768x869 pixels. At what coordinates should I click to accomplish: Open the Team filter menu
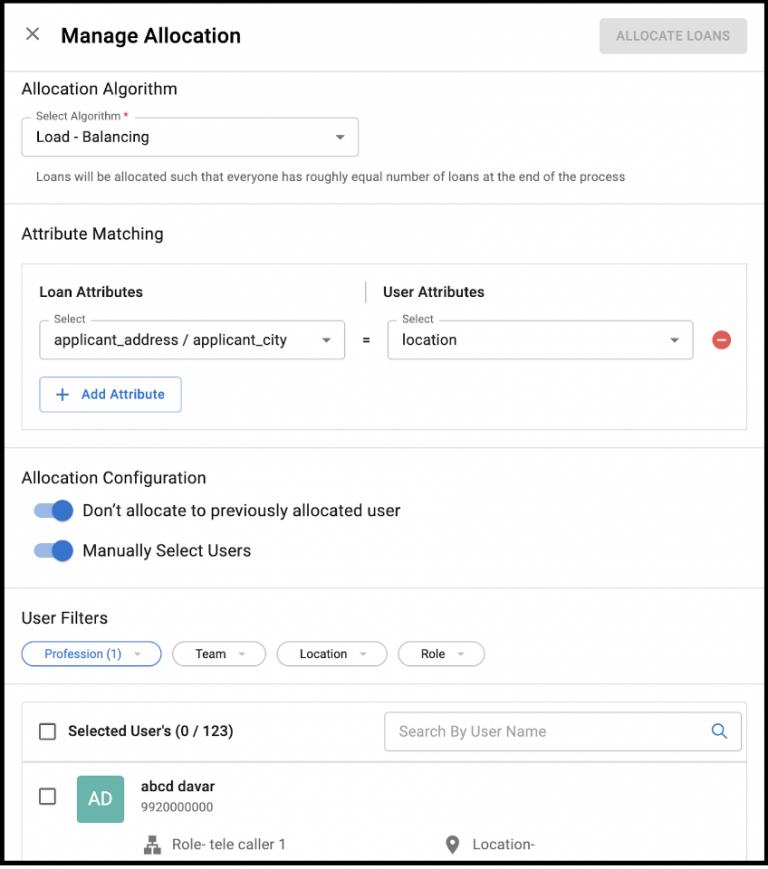pyautogui.click(x=218, y=653)
